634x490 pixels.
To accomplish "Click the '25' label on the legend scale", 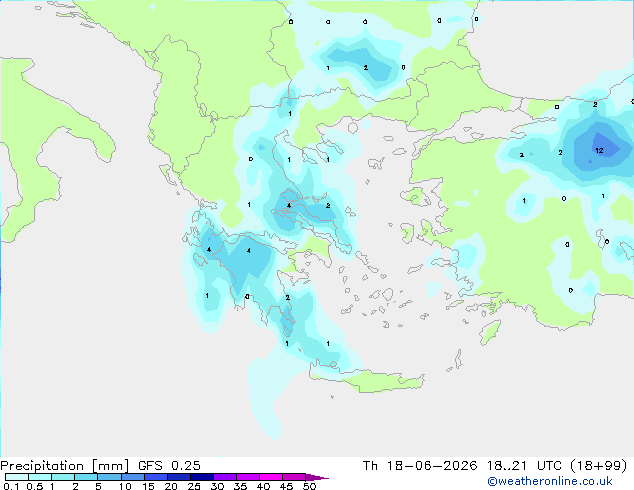I will [x=194, y=486].
